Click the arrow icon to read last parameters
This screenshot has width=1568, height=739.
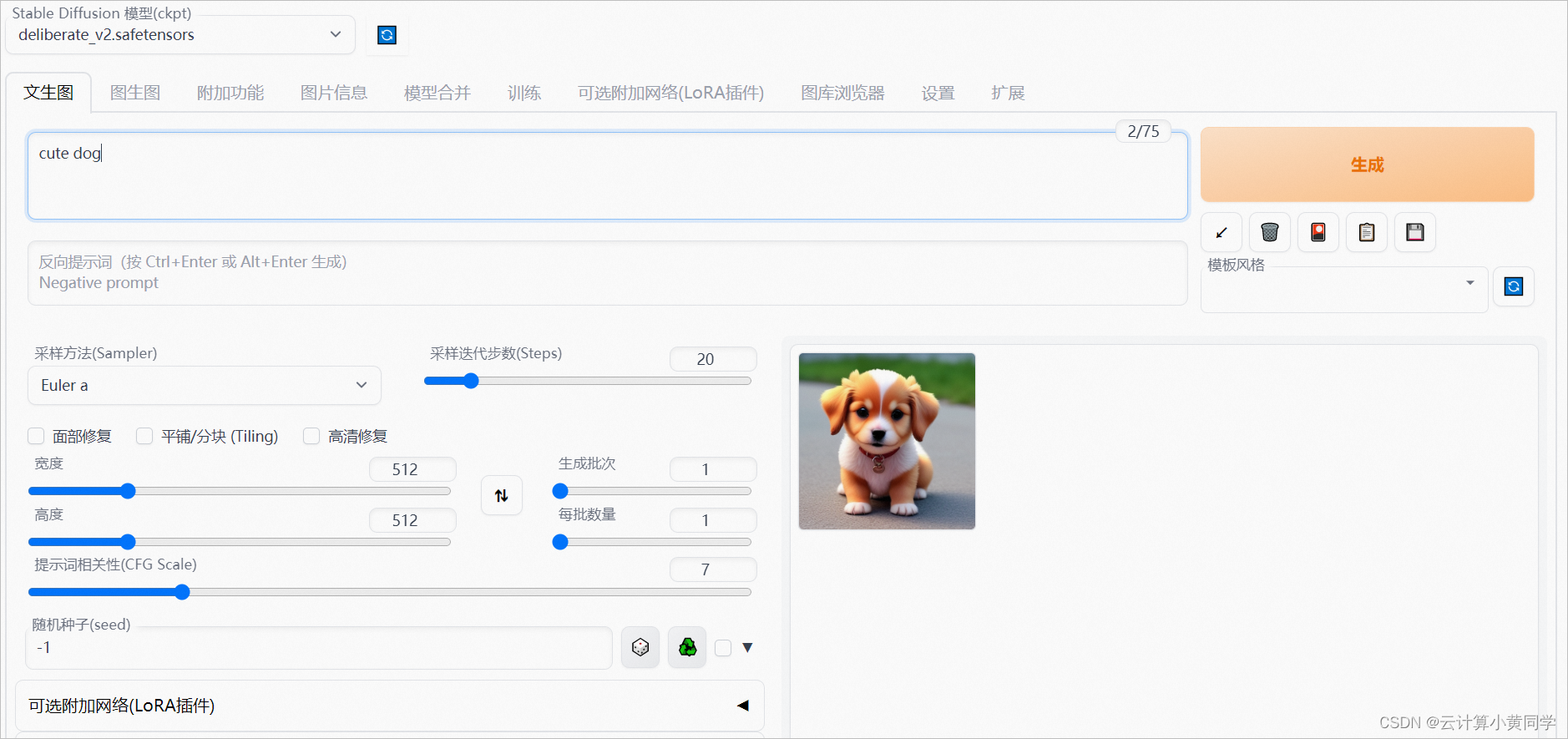coord(1222,232)
